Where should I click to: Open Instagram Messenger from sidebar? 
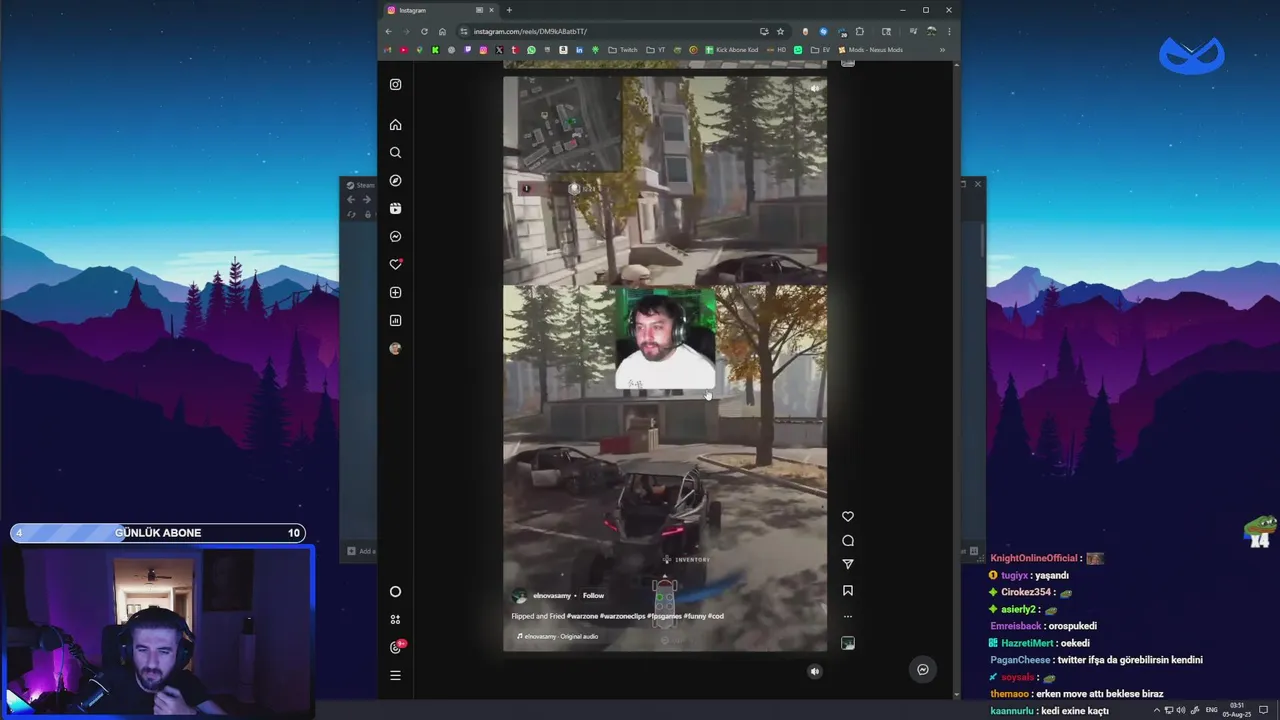tap(395, 237)
